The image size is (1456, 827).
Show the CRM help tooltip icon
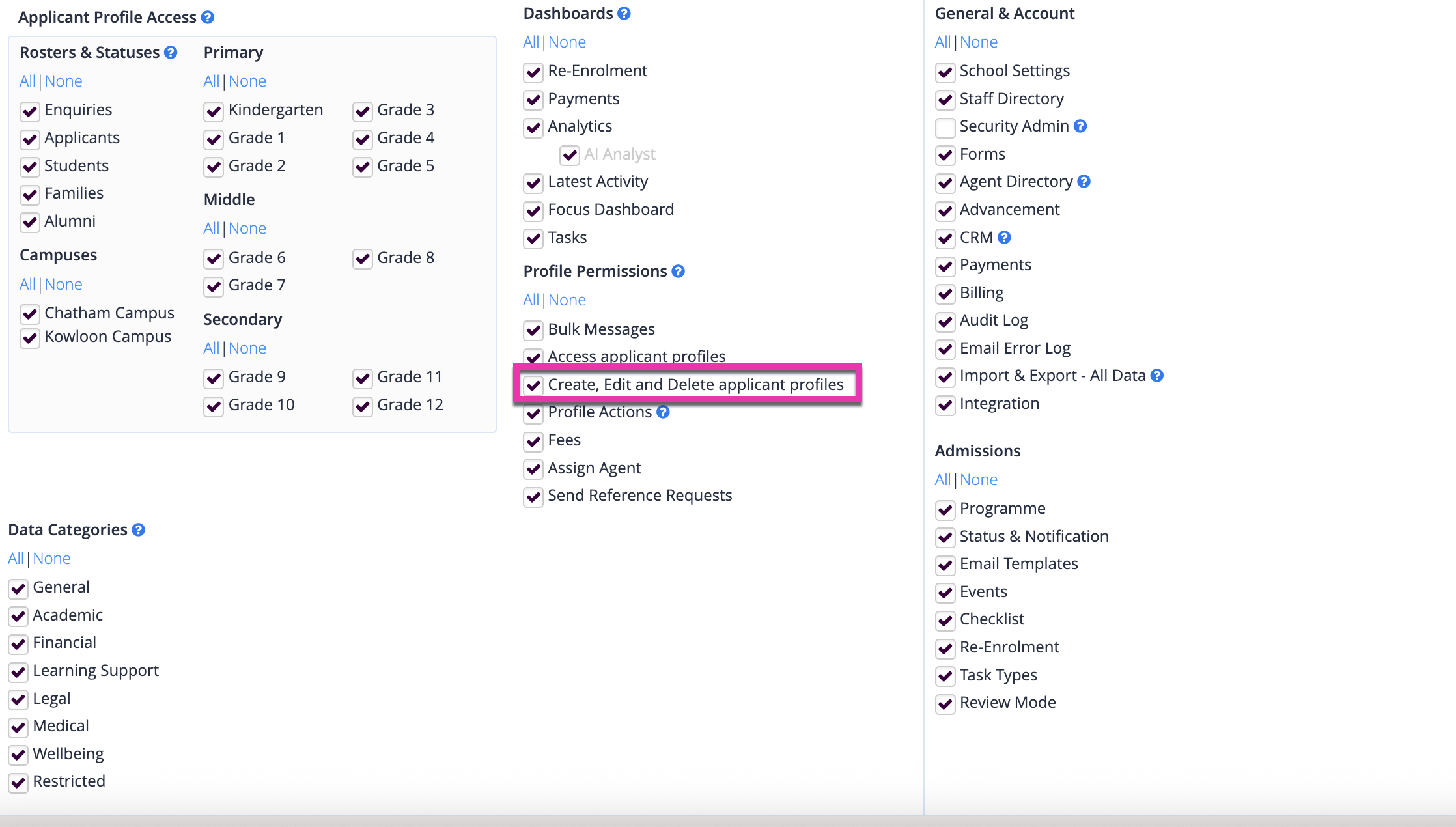1004,238
